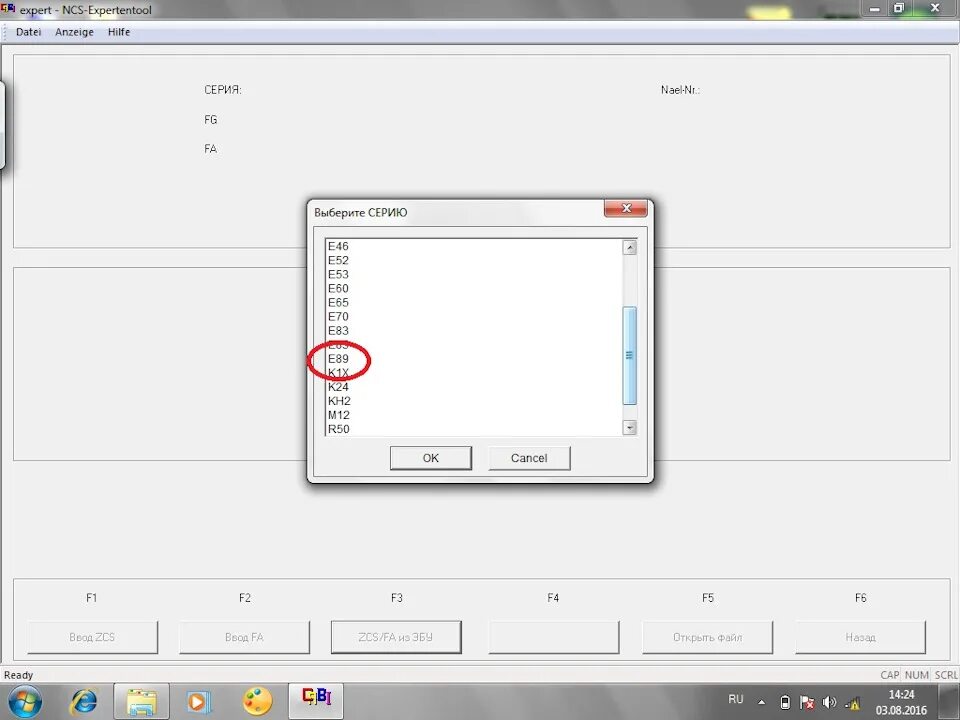The width and height of the screenshot is (960, 720).
Task: Open the Windows Start menu
Action: 25,702
